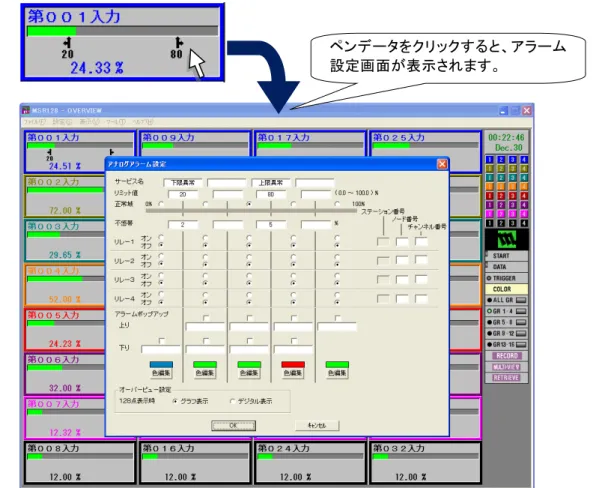The height and width of the screenshot is (488, 596).
Task: Edit リレー1 channel number field
Action: click(x=422, y=242)
